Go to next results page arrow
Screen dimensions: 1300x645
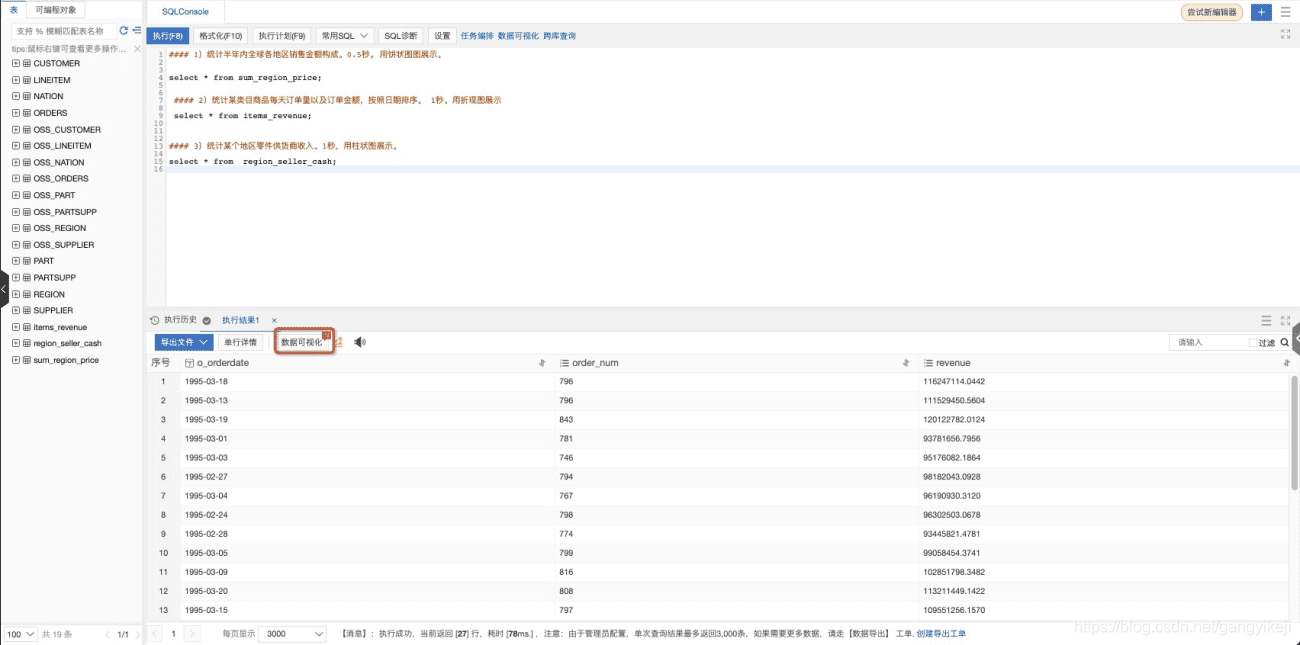click(192, 634)
